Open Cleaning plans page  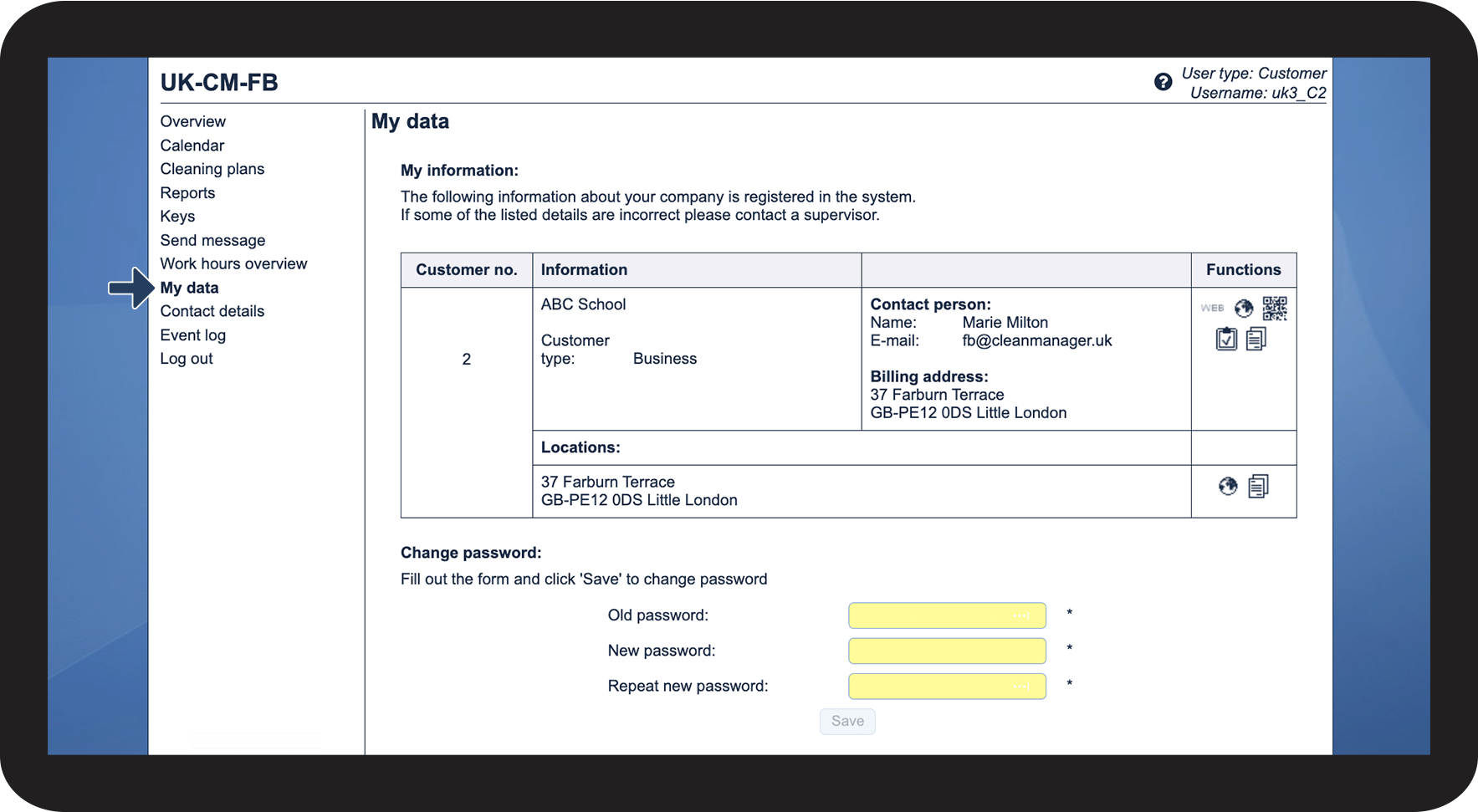(212, 169)
